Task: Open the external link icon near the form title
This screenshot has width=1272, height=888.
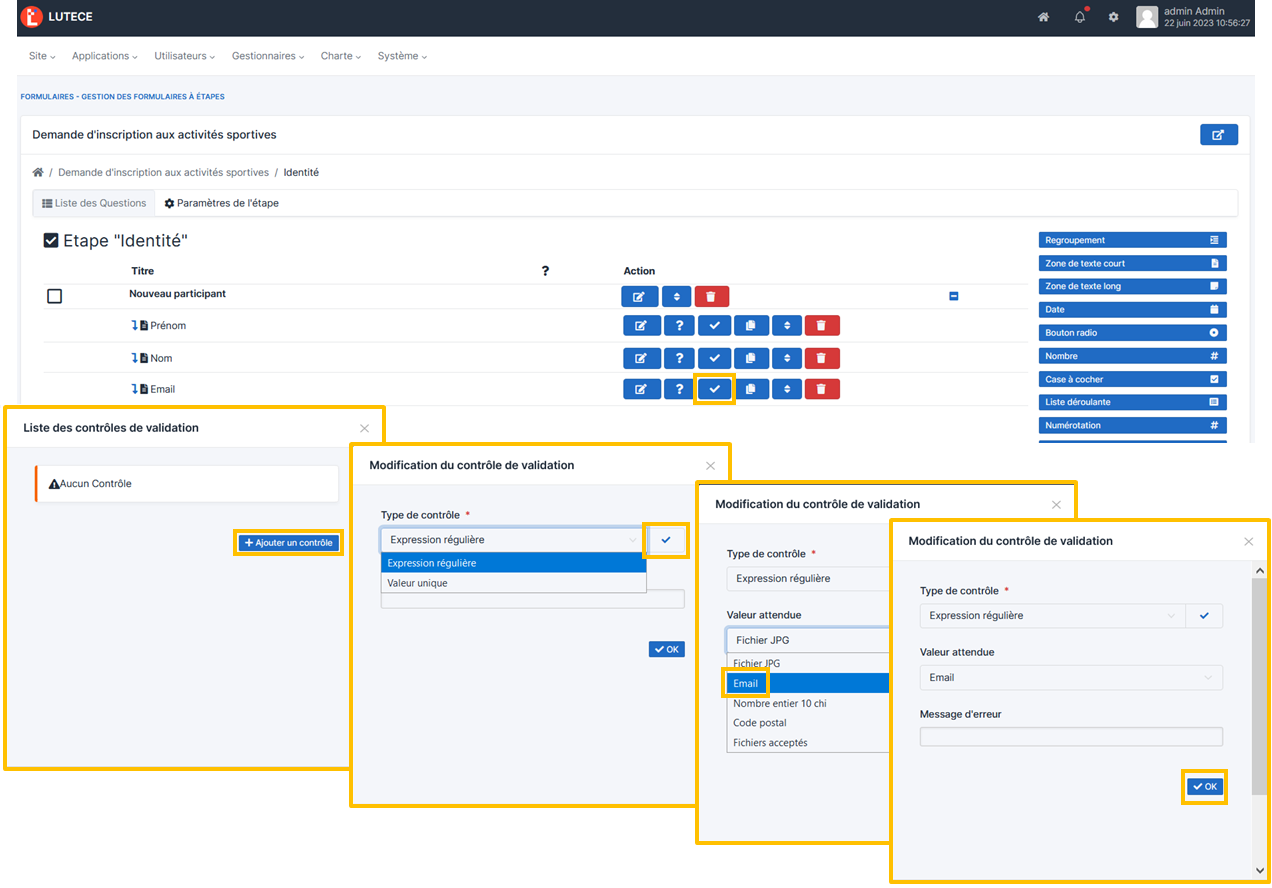Action: pos(1218,134)
